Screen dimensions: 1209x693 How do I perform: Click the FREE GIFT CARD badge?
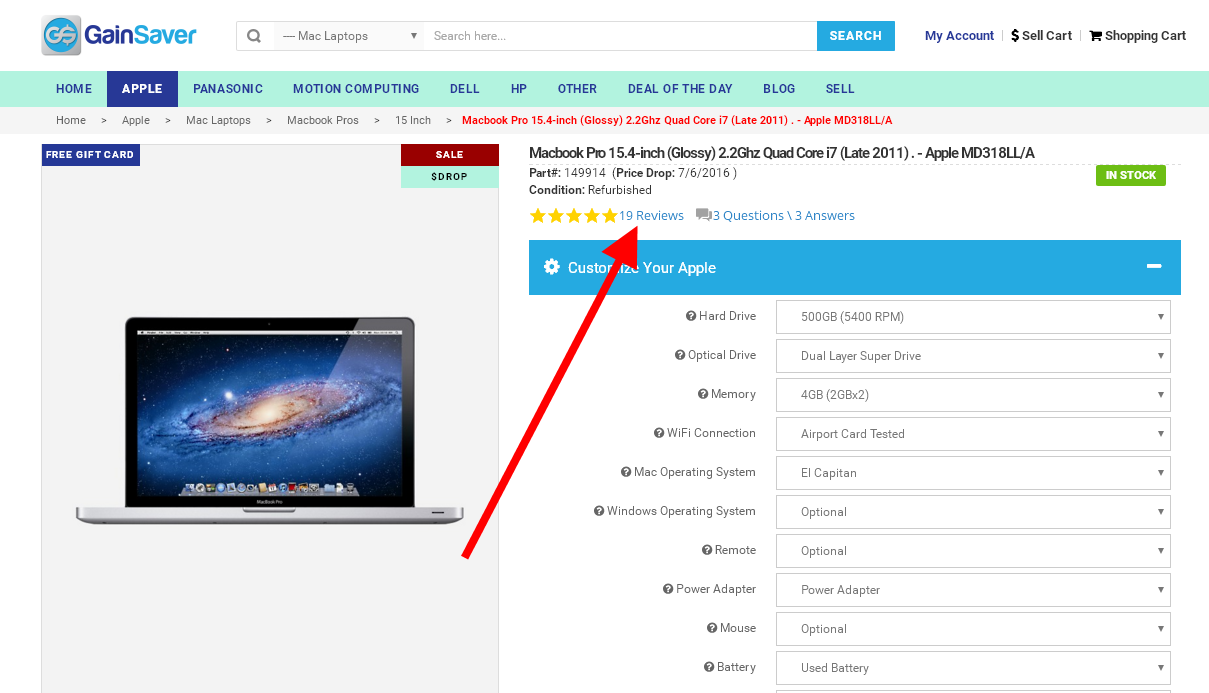90,155
